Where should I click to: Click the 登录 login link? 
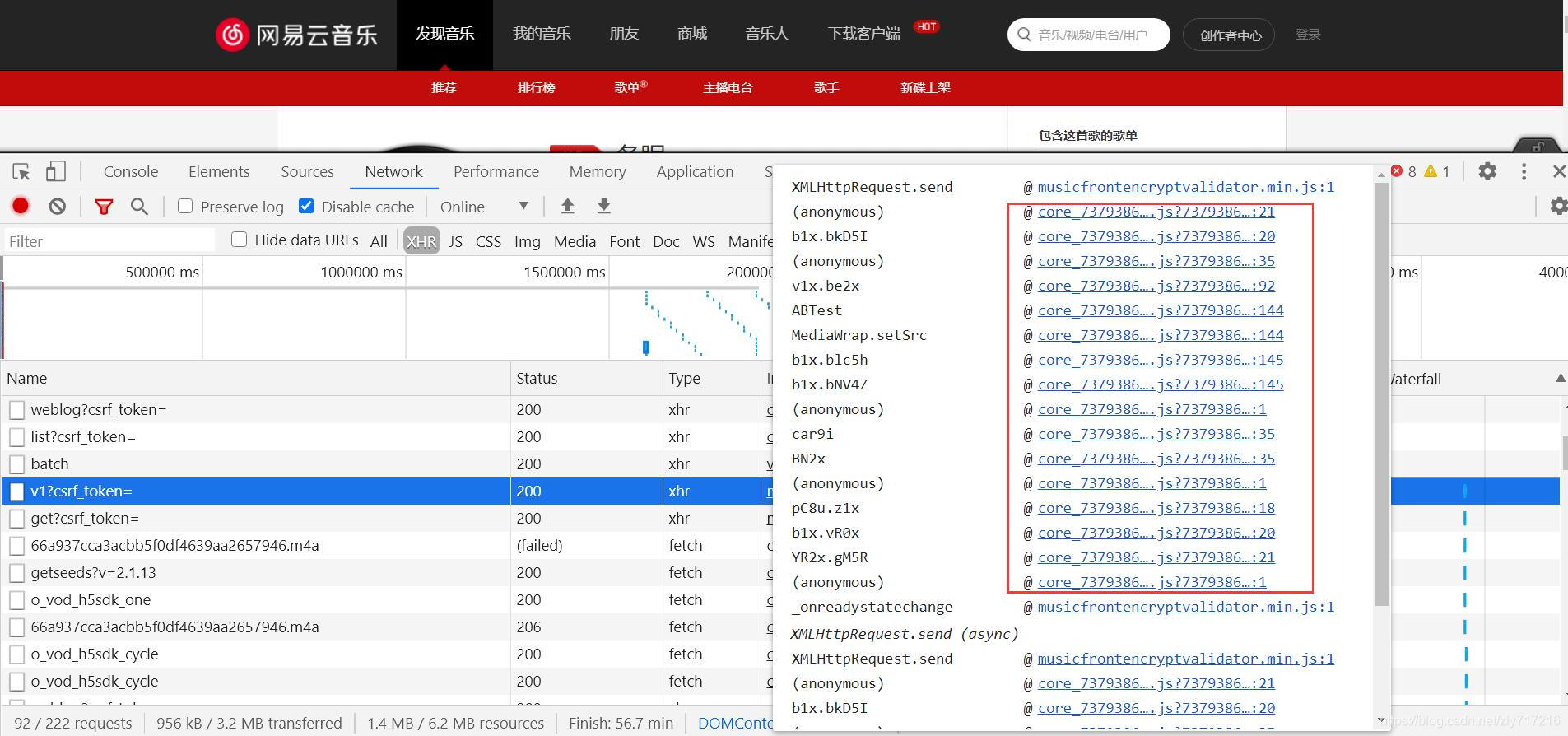(1308, 35)
